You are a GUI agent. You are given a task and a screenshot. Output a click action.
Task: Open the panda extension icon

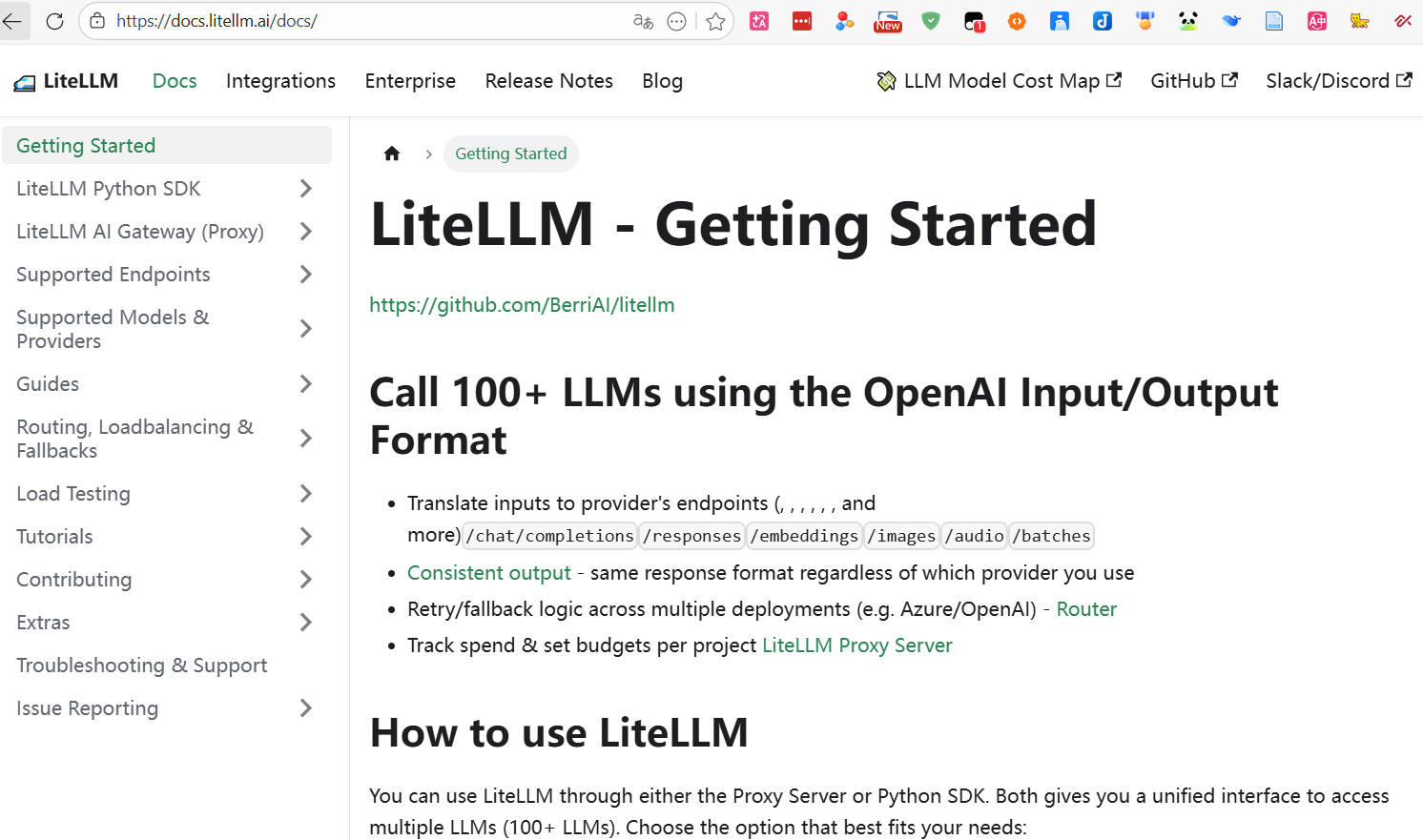1188,21
